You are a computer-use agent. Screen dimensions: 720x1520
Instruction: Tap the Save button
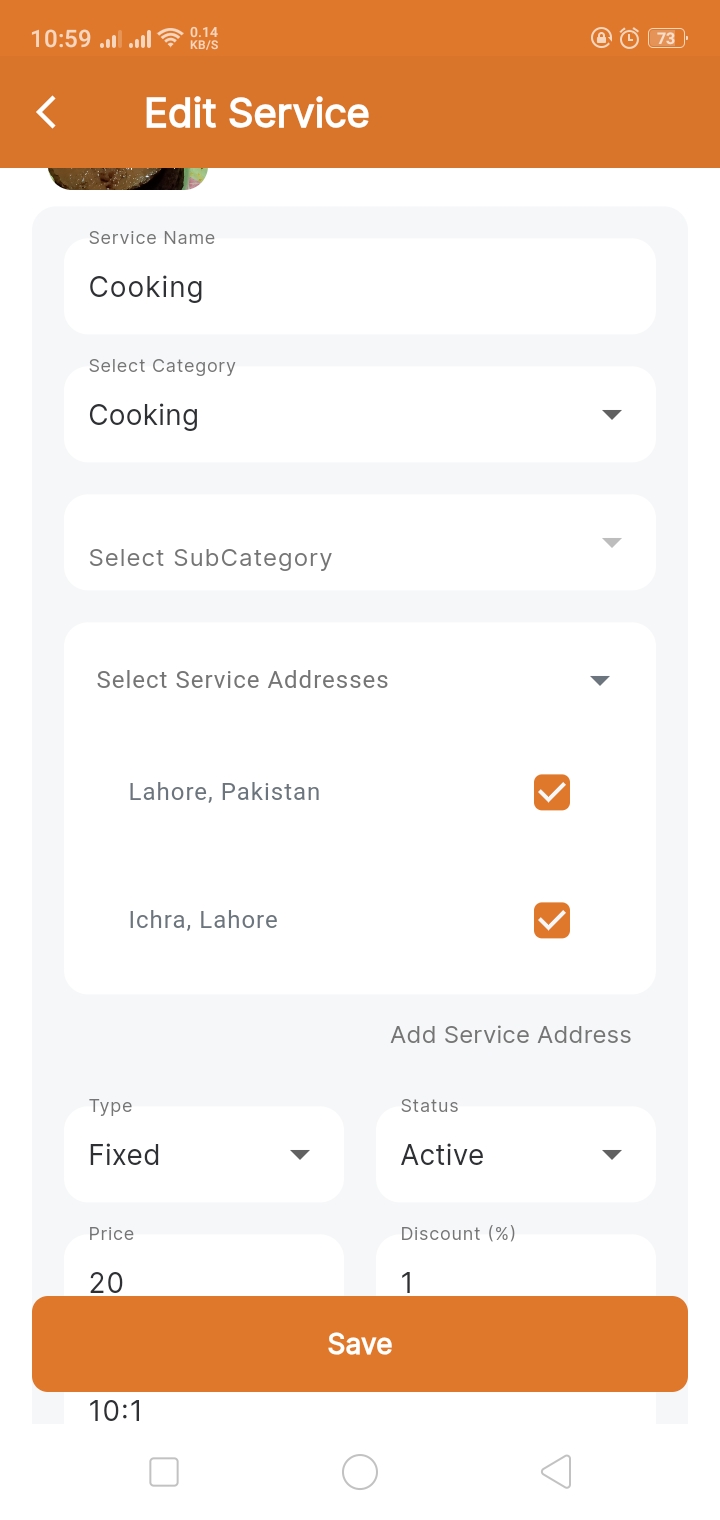[x=360, y=1344]
